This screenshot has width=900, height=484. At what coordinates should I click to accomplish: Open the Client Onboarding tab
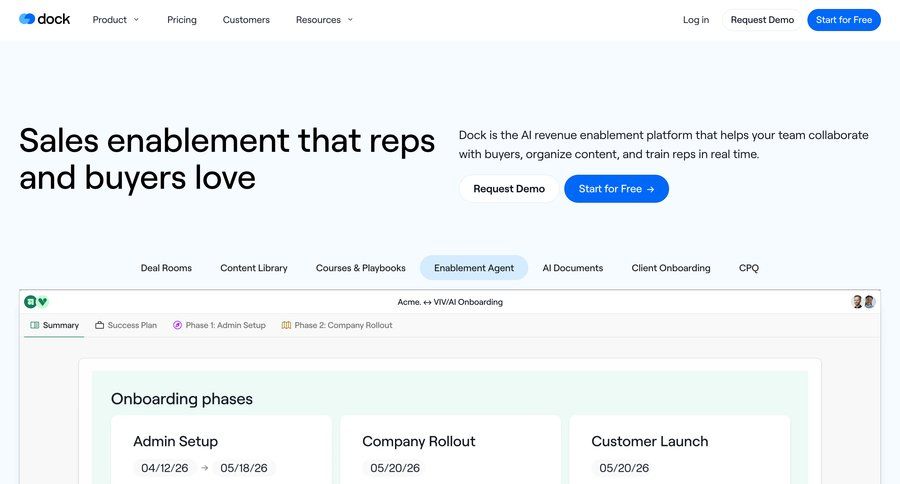coord(671,268)
